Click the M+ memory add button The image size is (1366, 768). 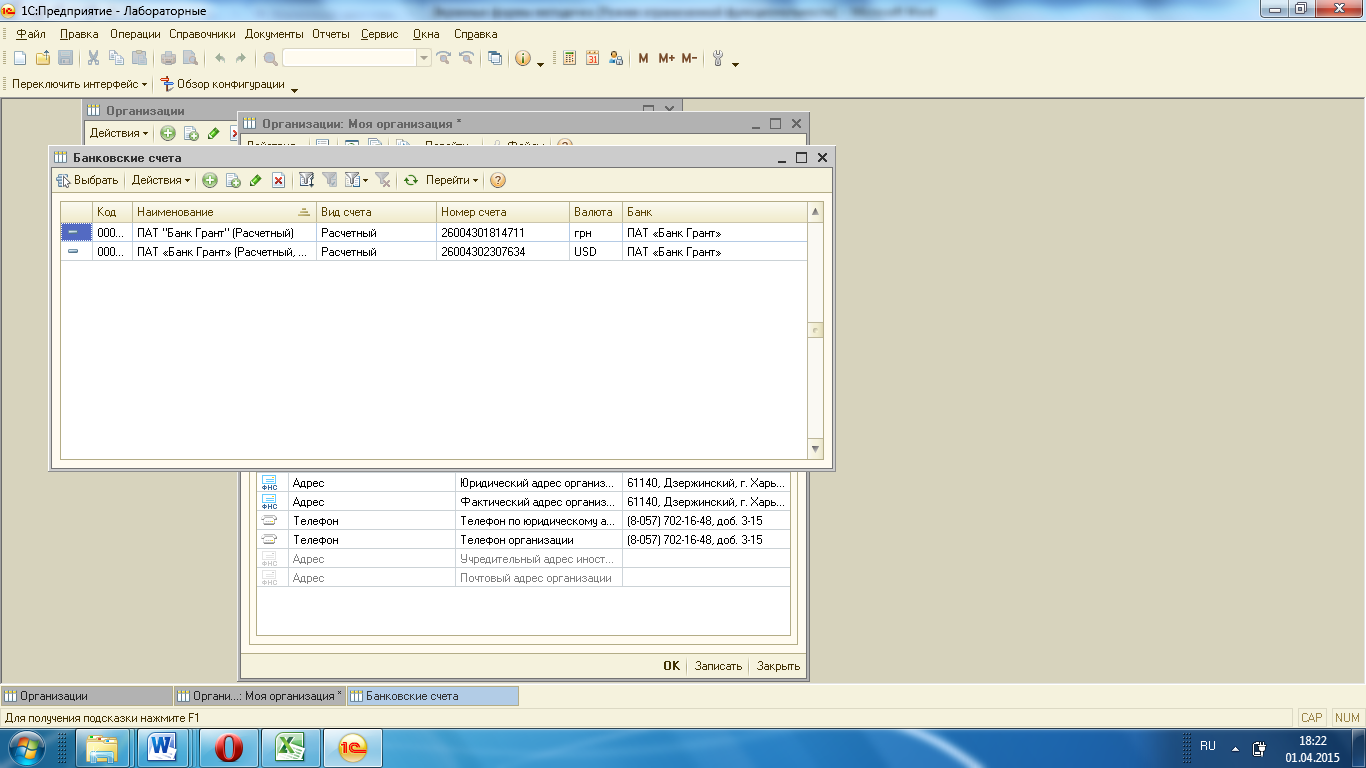(667, 58)
